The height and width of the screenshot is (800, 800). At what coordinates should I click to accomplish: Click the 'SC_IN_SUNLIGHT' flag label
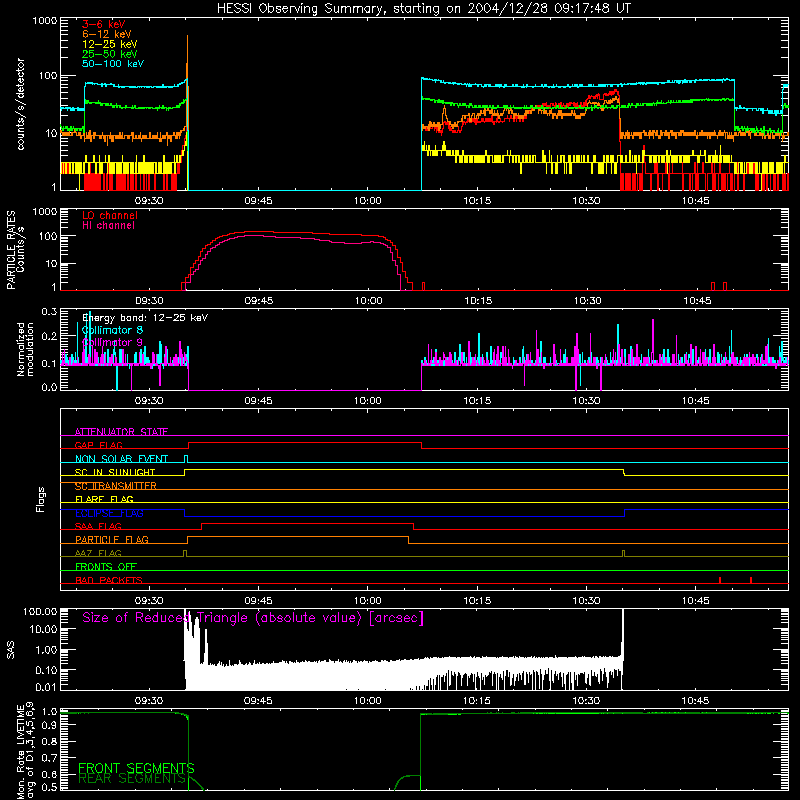tap(115, 472)
